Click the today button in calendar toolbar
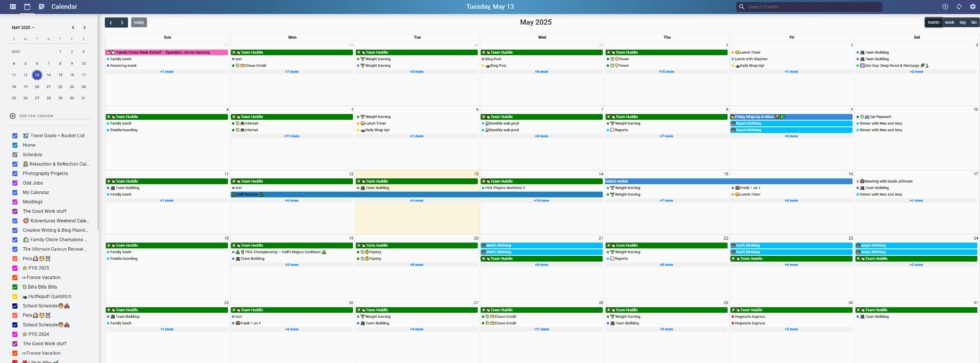 pyautogui.click(x=139, y=22)
